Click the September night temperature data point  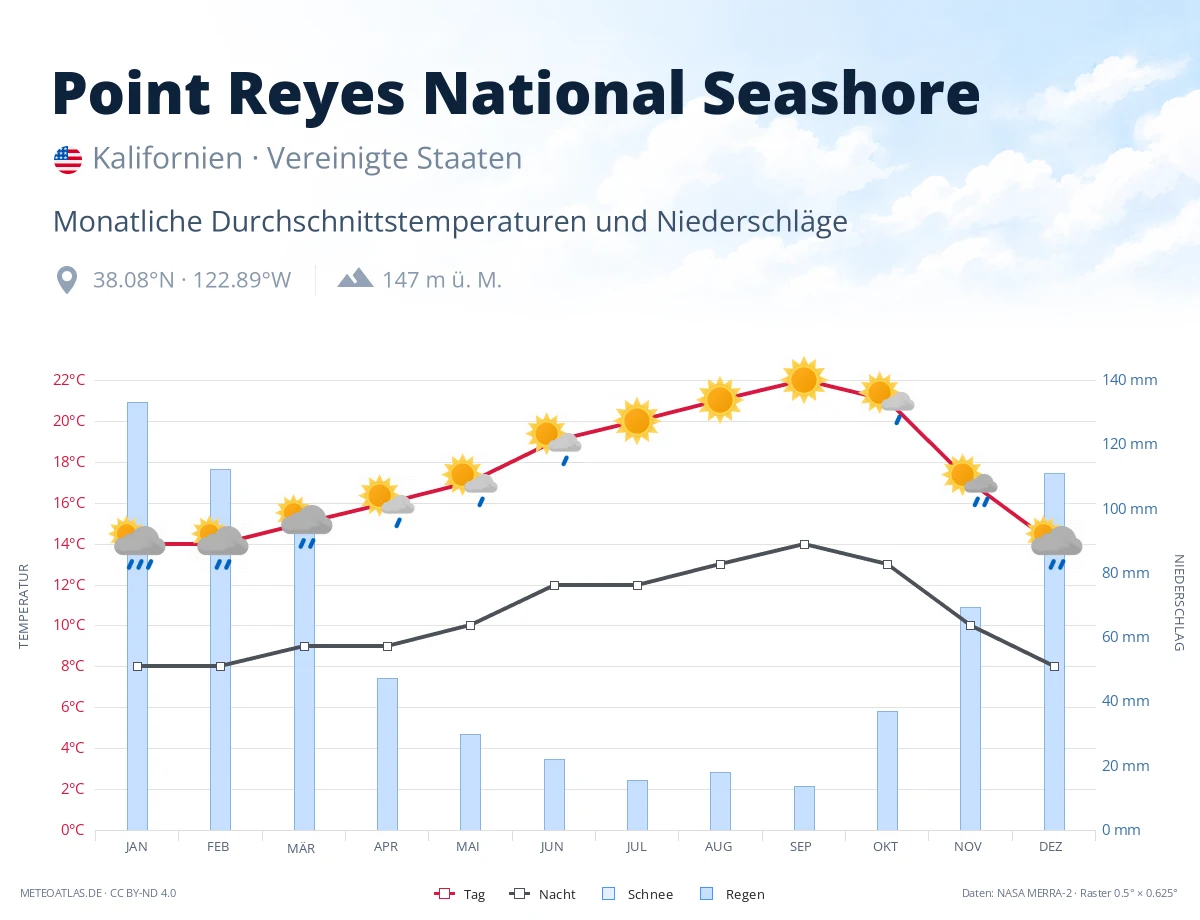(804, 544)
